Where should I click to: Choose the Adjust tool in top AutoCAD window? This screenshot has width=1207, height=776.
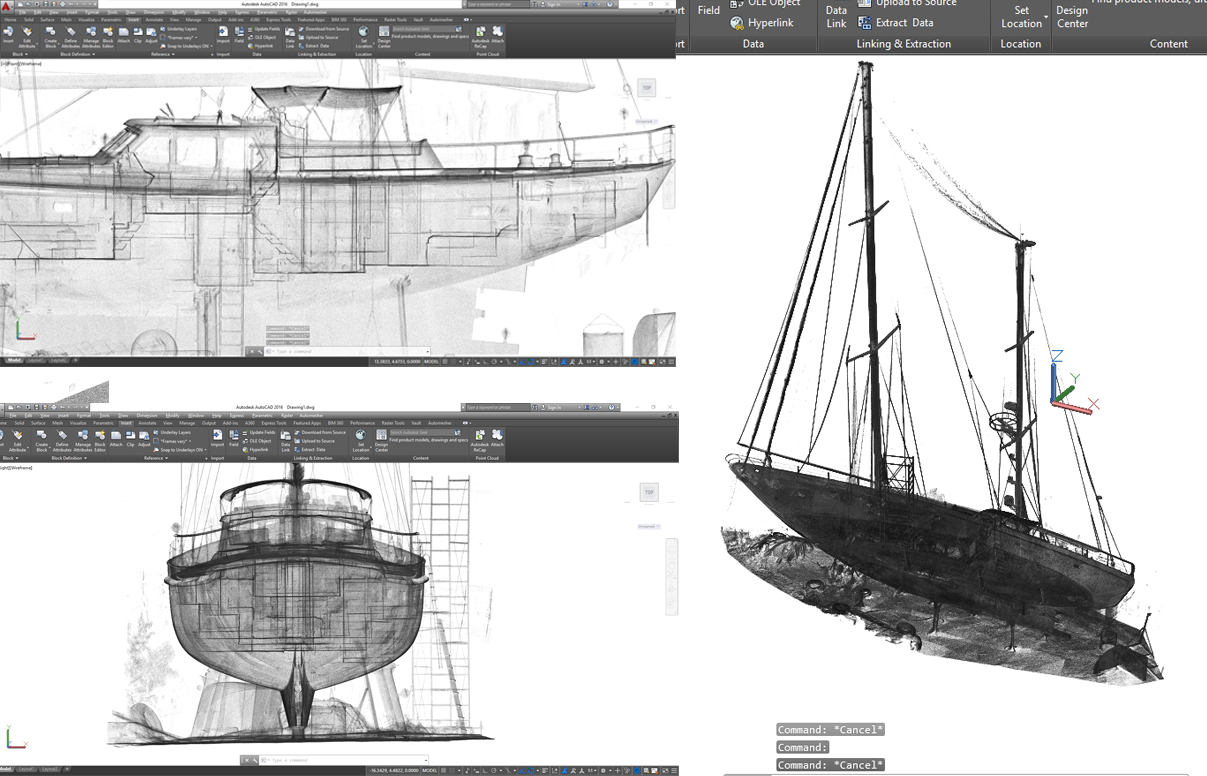tap(151, 33)
